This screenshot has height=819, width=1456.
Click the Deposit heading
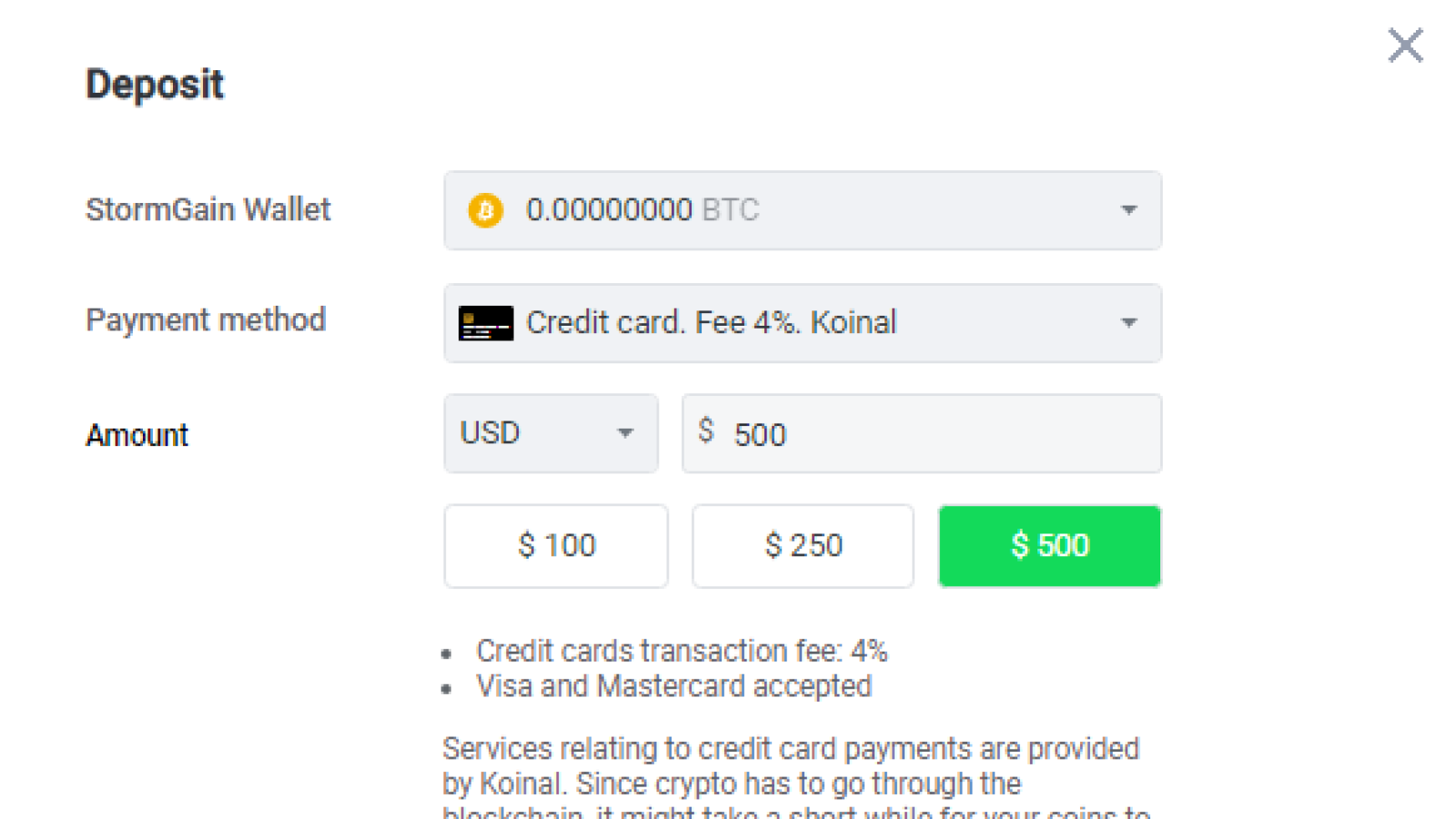coord(155,85)
